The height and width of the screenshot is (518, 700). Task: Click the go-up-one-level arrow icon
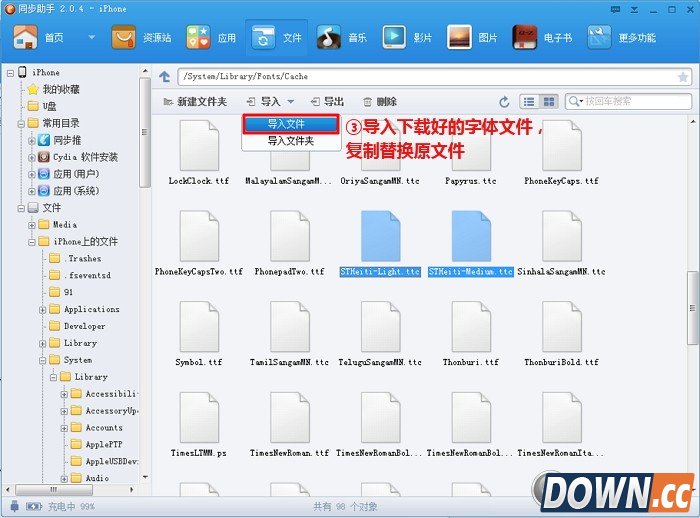tap(165, 77)
